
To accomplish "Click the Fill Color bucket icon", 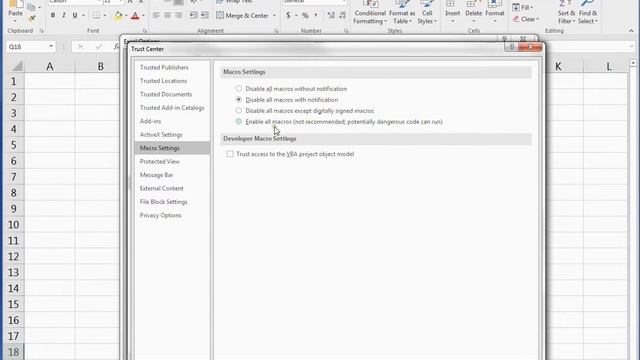I will click(118, 16).
